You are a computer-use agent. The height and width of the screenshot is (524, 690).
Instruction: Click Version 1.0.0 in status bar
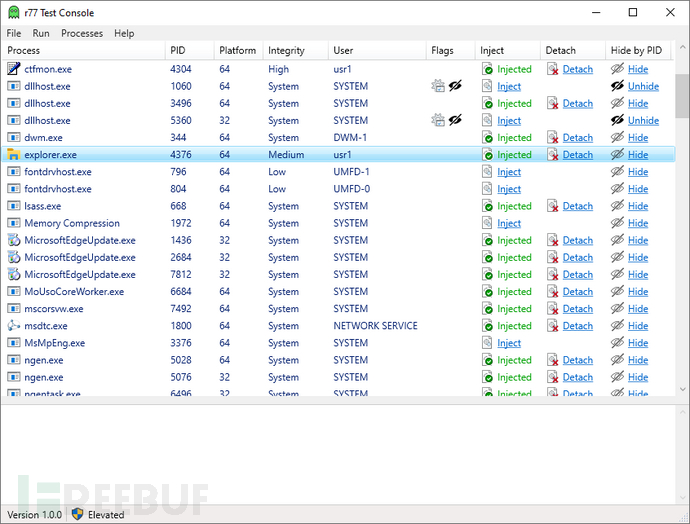34,514
